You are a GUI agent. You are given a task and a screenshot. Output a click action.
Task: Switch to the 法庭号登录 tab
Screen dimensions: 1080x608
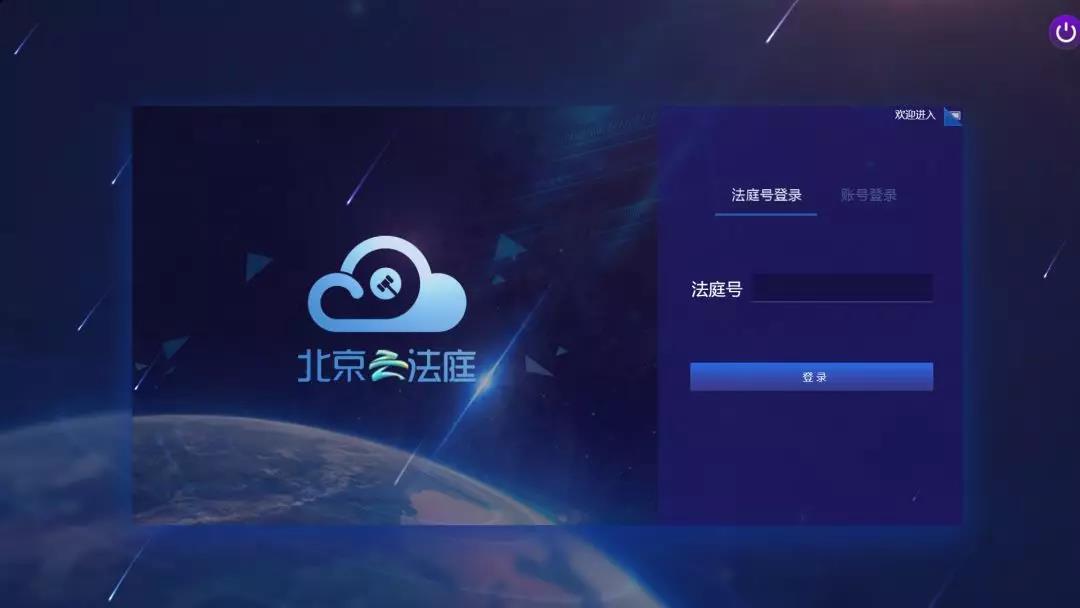766,196
